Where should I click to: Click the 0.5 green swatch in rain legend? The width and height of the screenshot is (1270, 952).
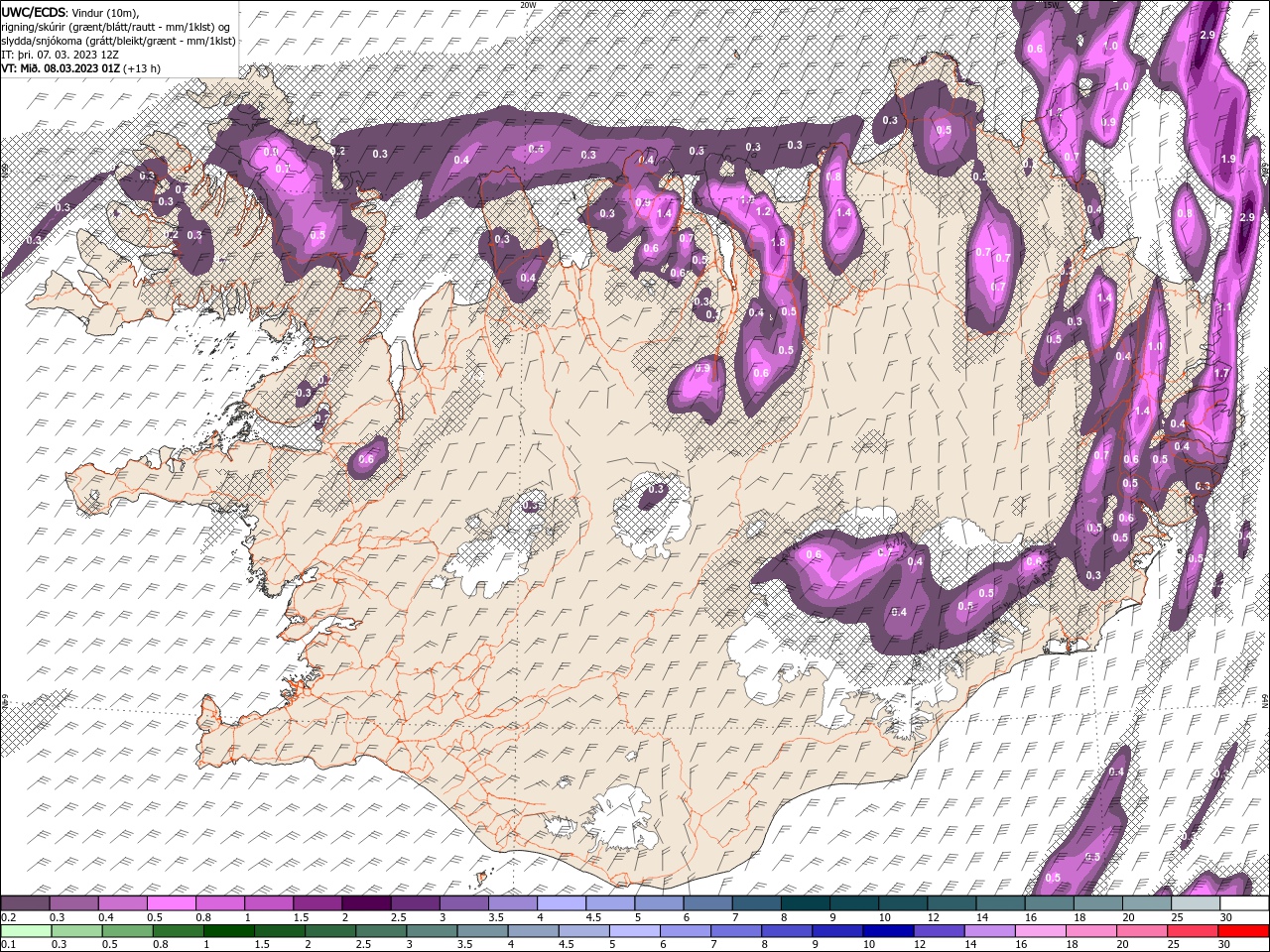[x=127, y=931]
